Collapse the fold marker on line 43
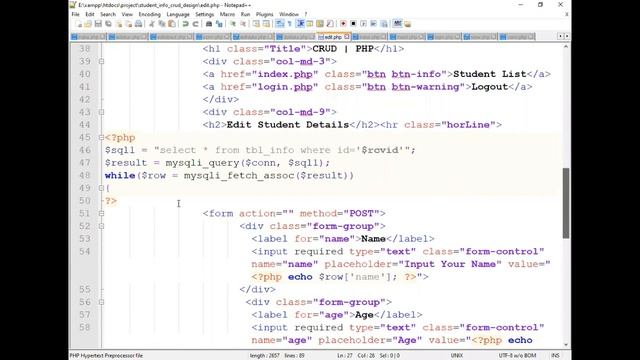 click(x=101, y=112)
